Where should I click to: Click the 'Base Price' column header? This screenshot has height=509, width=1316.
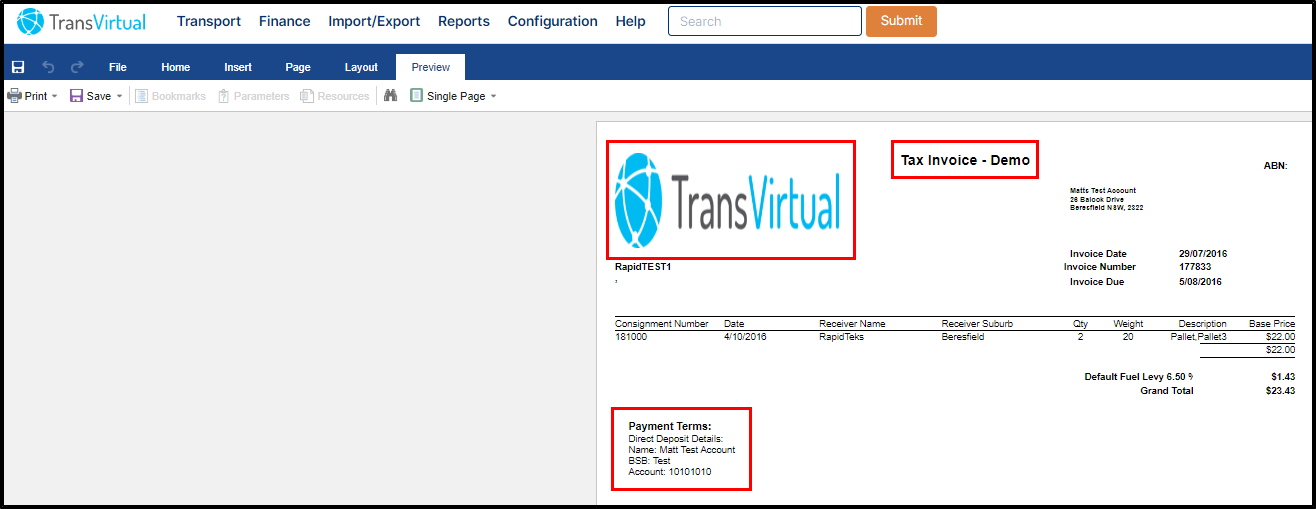pyautogui.click(x=1272, y=324)
